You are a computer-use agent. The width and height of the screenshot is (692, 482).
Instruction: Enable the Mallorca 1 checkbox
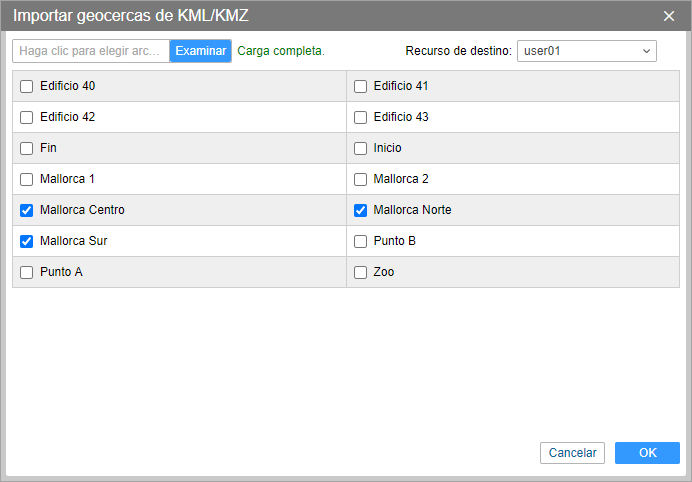(27, 179)
